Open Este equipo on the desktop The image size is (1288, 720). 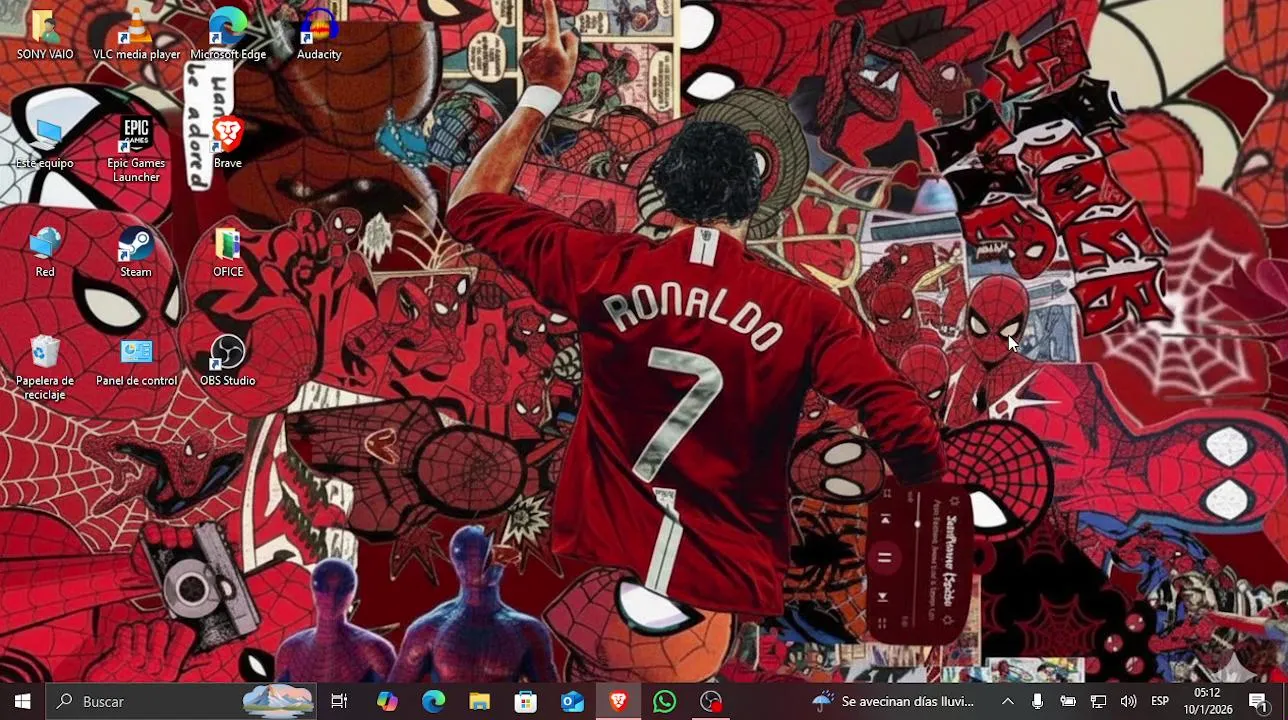pos(45,143)
